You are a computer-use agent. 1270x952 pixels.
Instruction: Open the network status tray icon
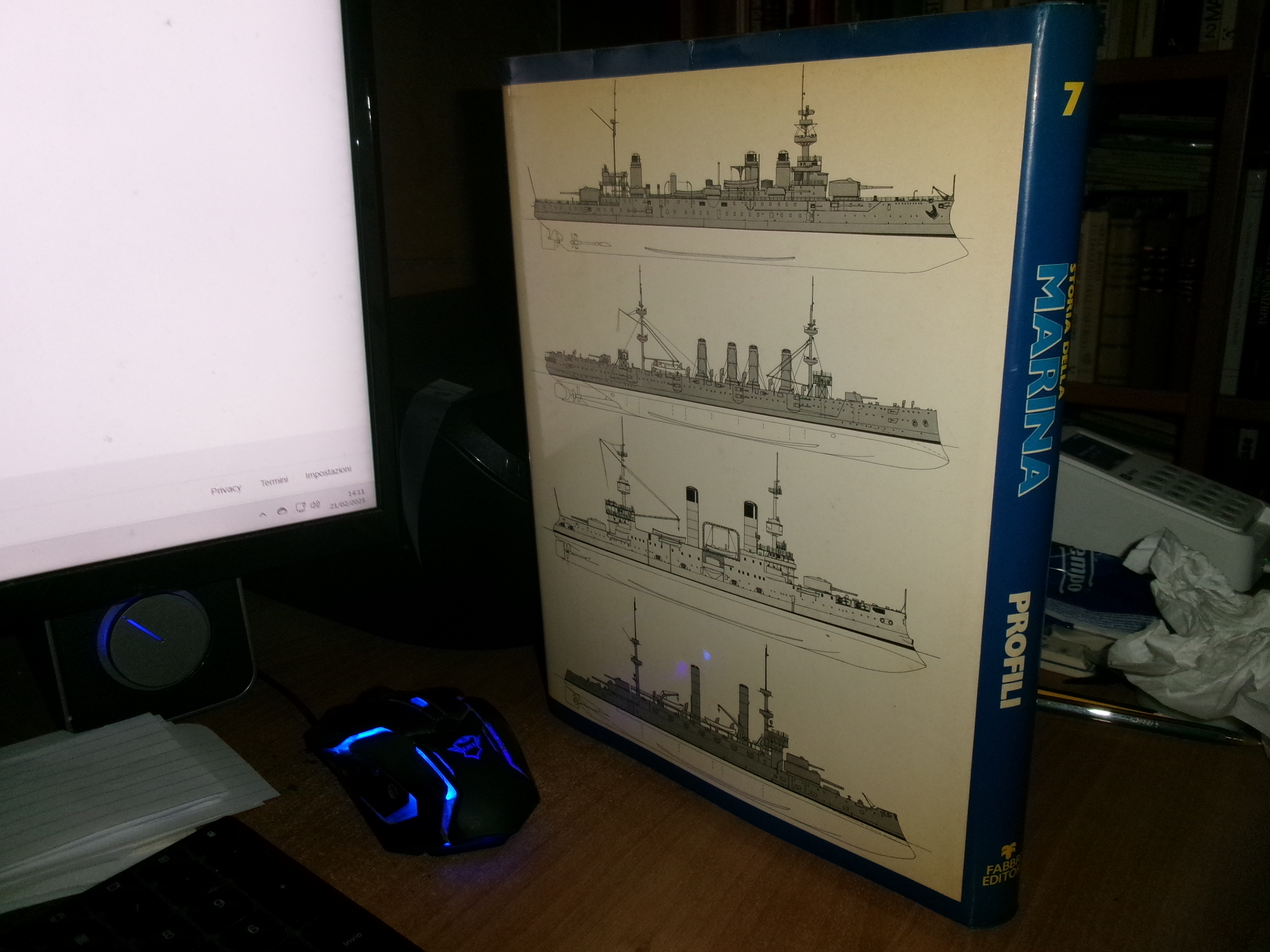click(x=300, y=507)
